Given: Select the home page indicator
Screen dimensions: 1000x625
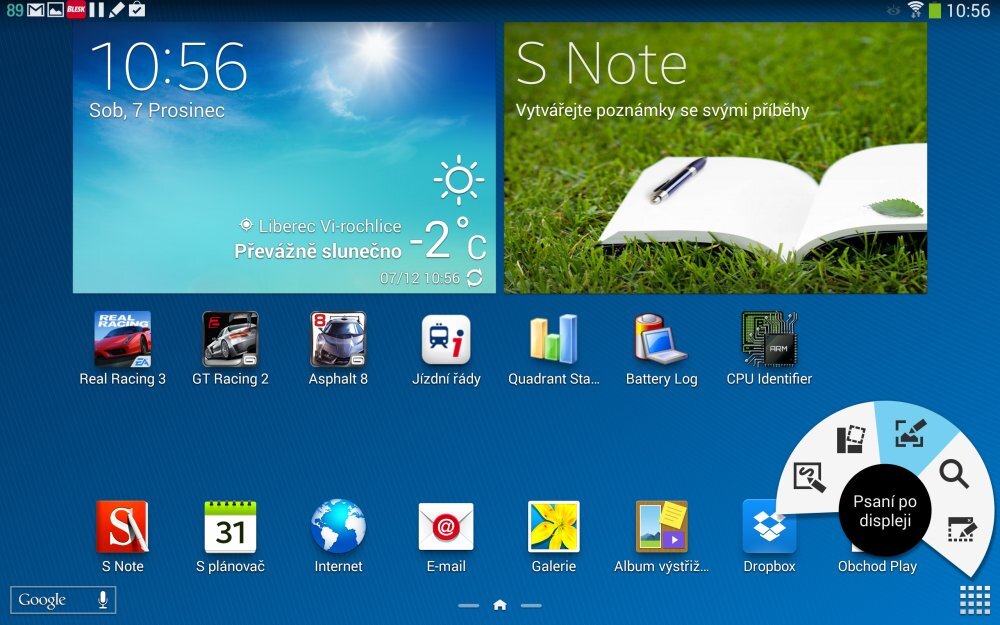Looking at the screenshot, I should [x=500, y=605].
